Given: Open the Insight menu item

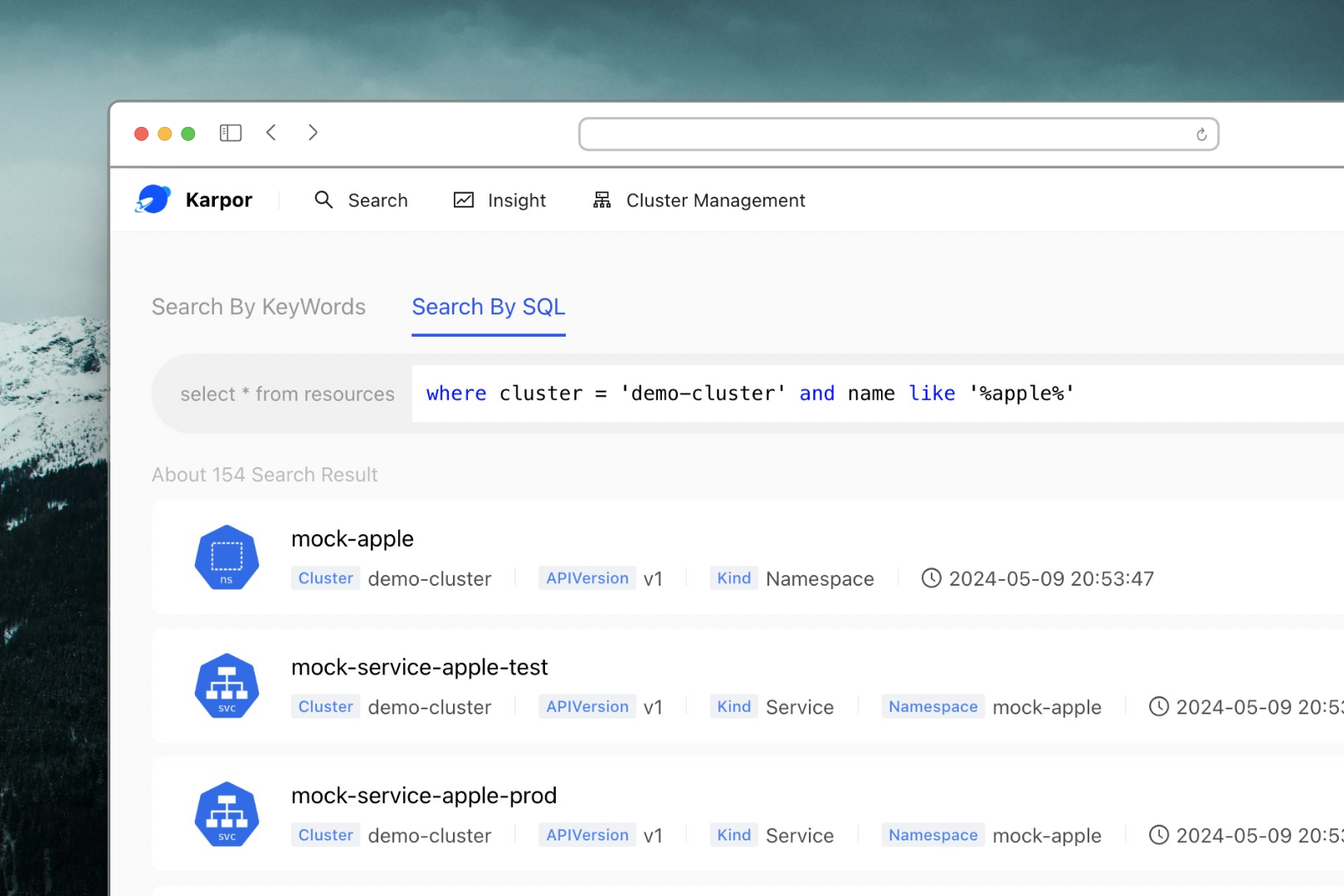Looking at the screenshot, I should [x=516, y=201].
